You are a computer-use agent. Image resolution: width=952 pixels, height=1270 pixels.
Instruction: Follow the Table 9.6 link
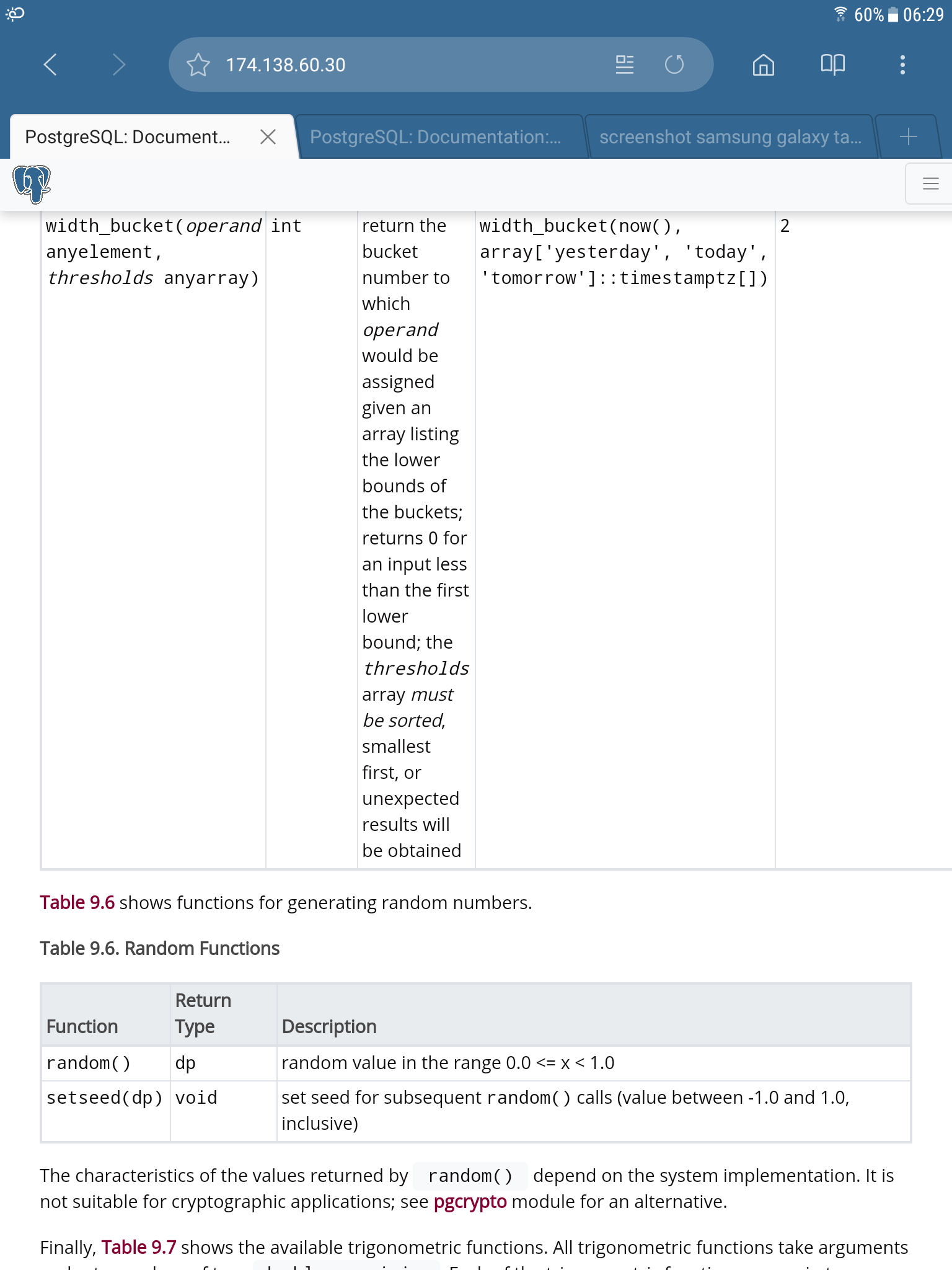[77, 902]
